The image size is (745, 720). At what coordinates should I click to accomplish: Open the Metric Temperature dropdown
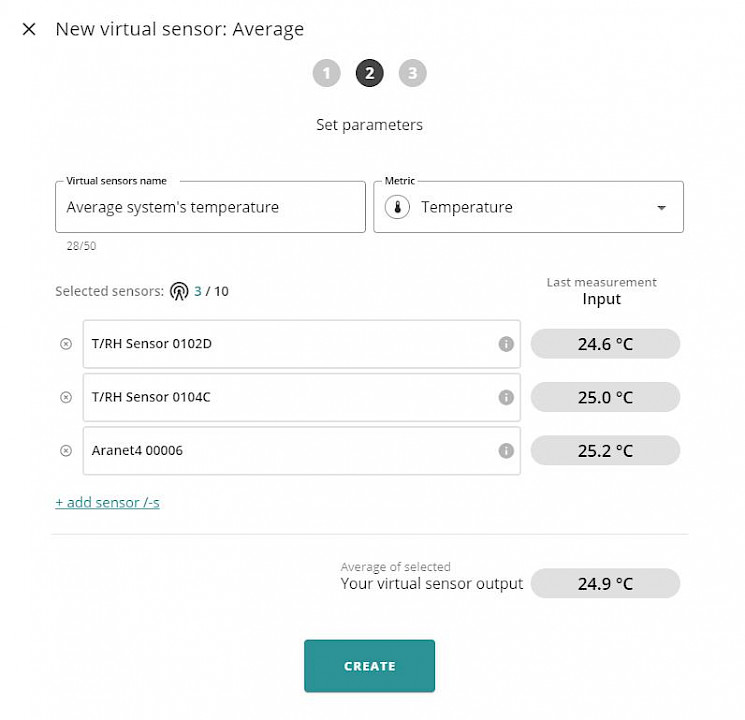(x=528, y=207)
